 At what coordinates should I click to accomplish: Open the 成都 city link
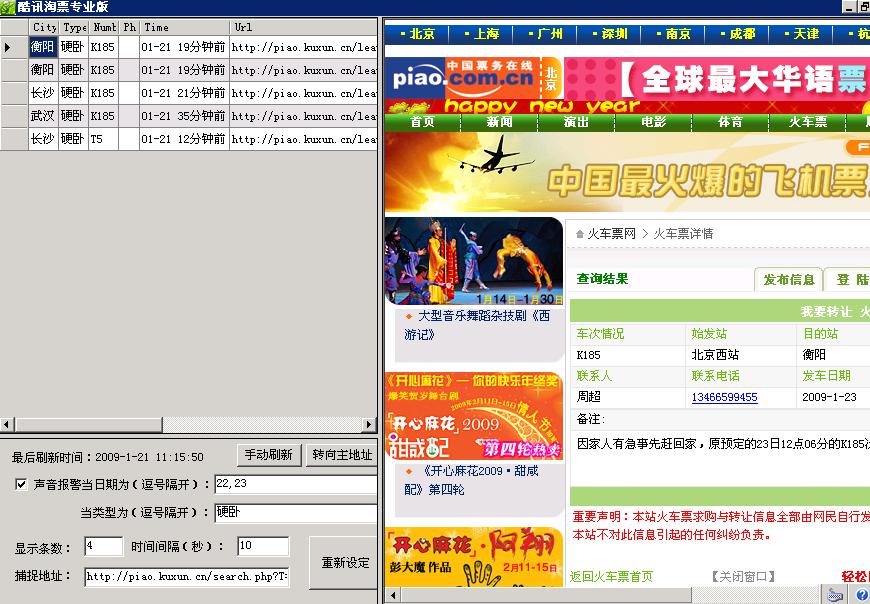pos(742,34)
